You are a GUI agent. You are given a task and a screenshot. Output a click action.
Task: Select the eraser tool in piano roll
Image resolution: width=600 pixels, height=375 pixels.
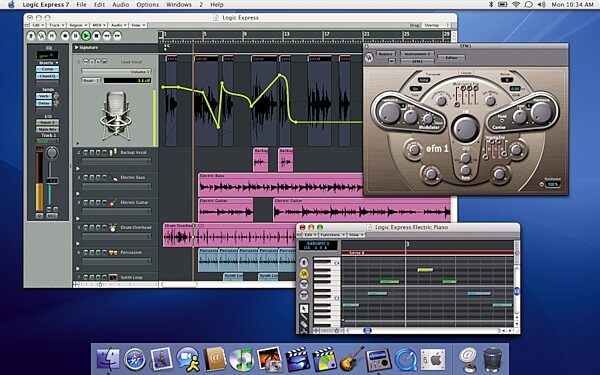click(304, 325)
